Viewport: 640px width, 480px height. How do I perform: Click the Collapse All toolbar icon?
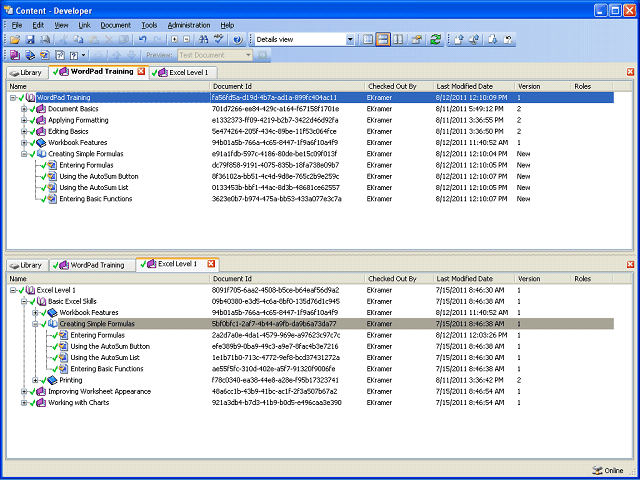click(187, 40)
